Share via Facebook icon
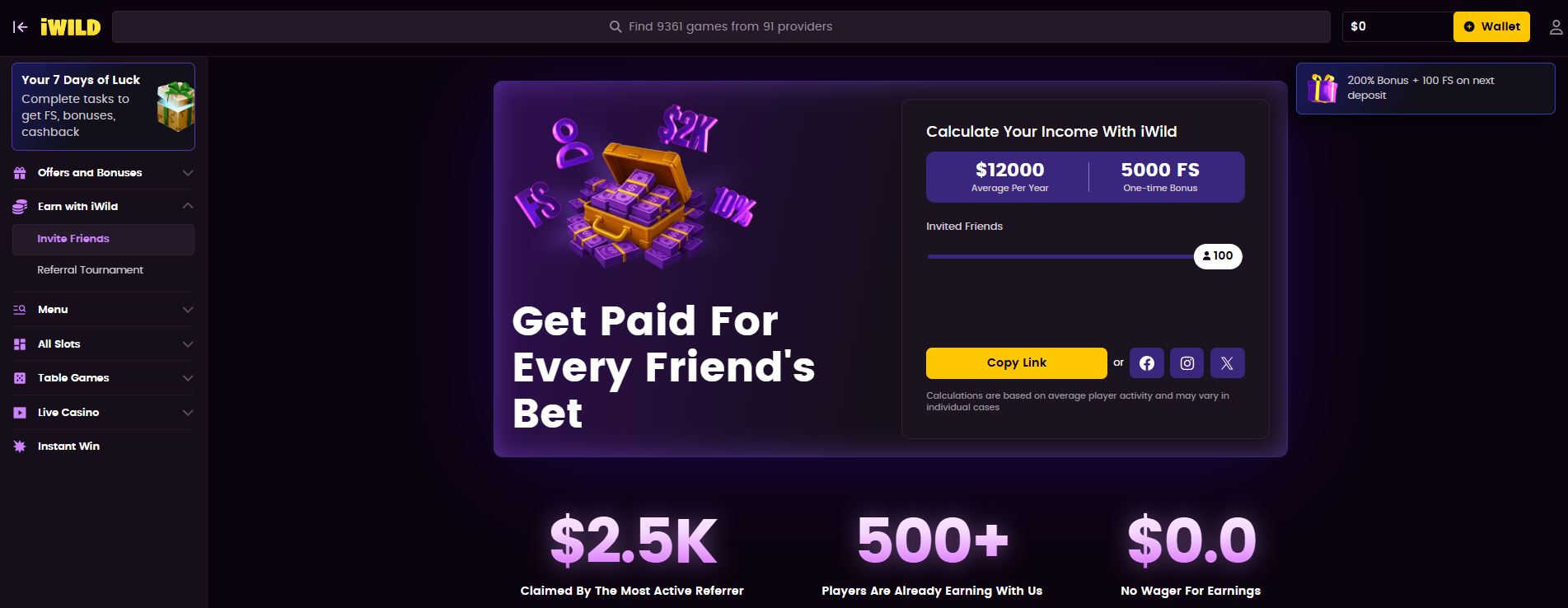The image size is (1568, 608). [1146, 363]
